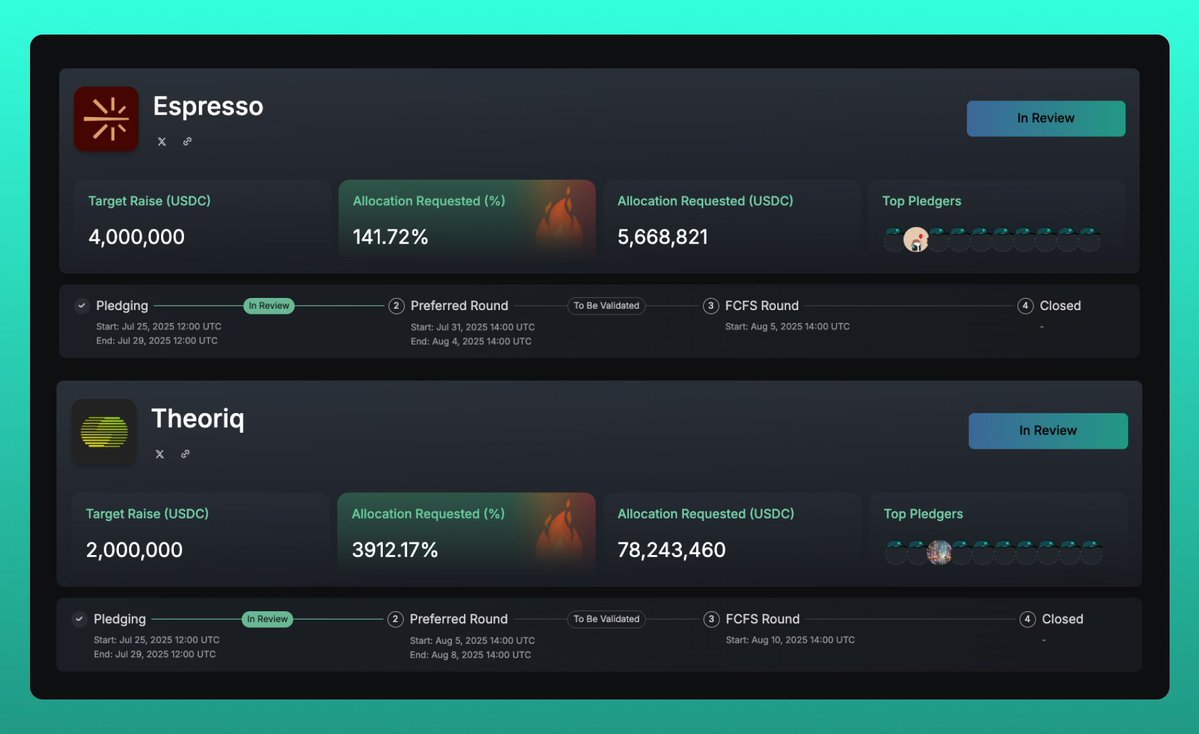The height and width of the screenshot is (734, 1199).
Task: Open the Theoriq project logo
Action: [104, 432]
